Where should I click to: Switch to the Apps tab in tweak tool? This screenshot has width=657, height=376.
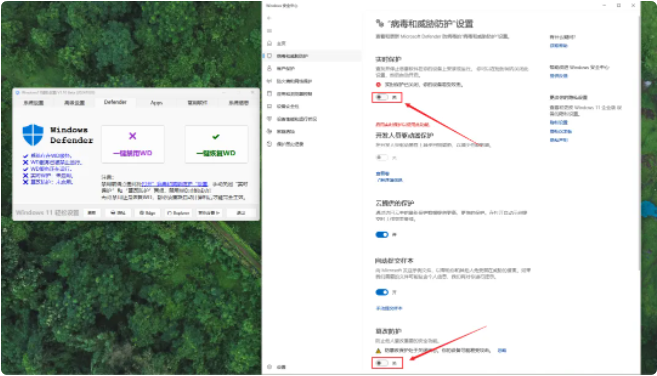[x=156, y=103]
